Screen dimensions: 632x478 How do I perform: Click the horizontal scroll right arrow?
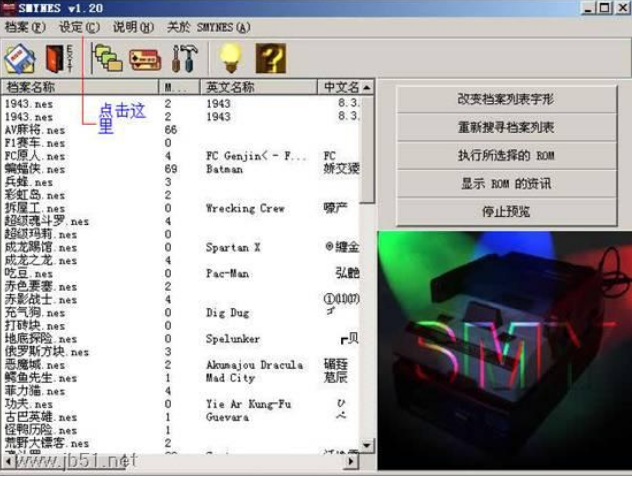[x=351, y=461]
